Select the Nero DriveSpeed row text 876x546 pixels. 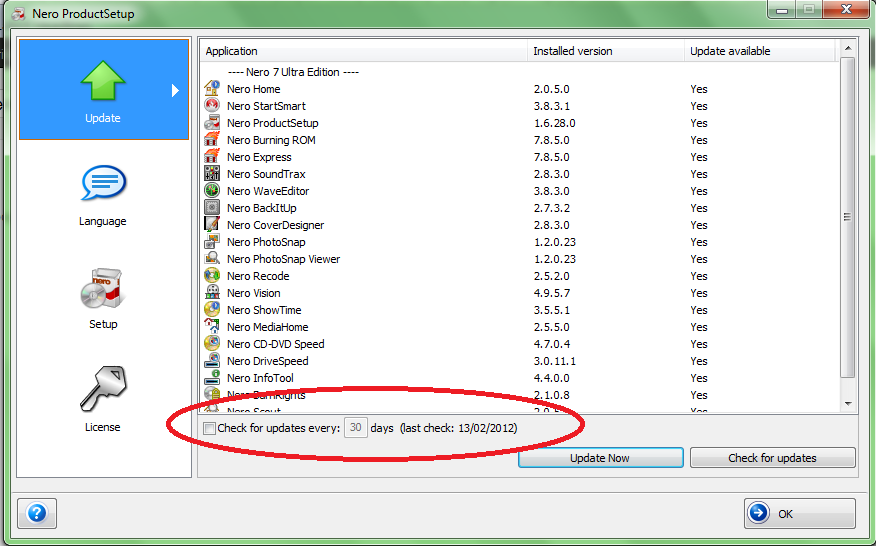268,361
